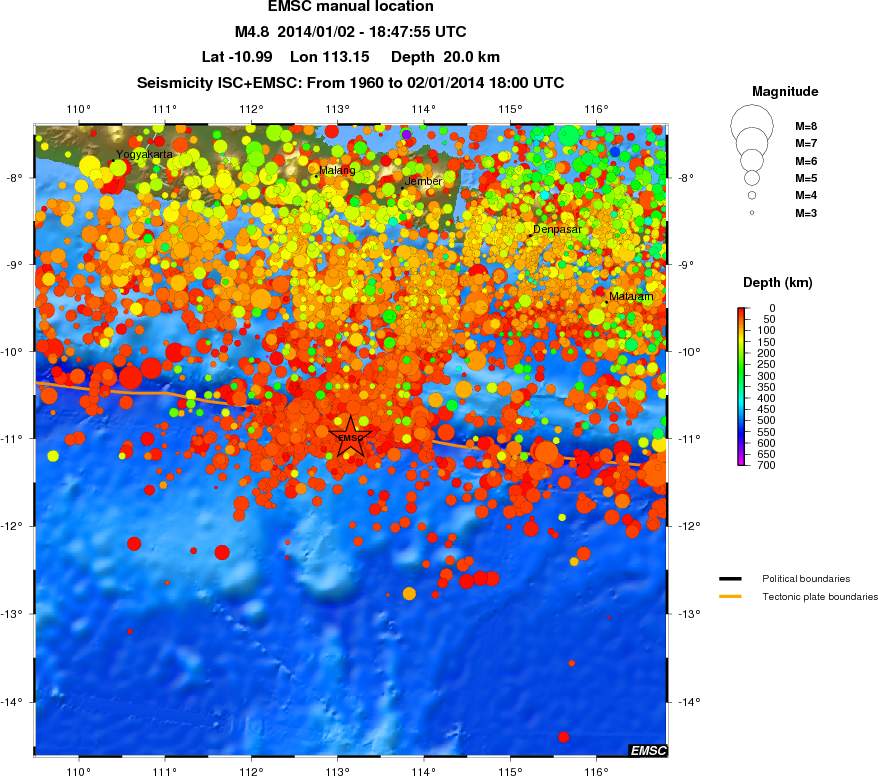Click the M=4 magnitude legend circle
The width and height of the screenshot is (878, 776).
(x=751, y=195)
